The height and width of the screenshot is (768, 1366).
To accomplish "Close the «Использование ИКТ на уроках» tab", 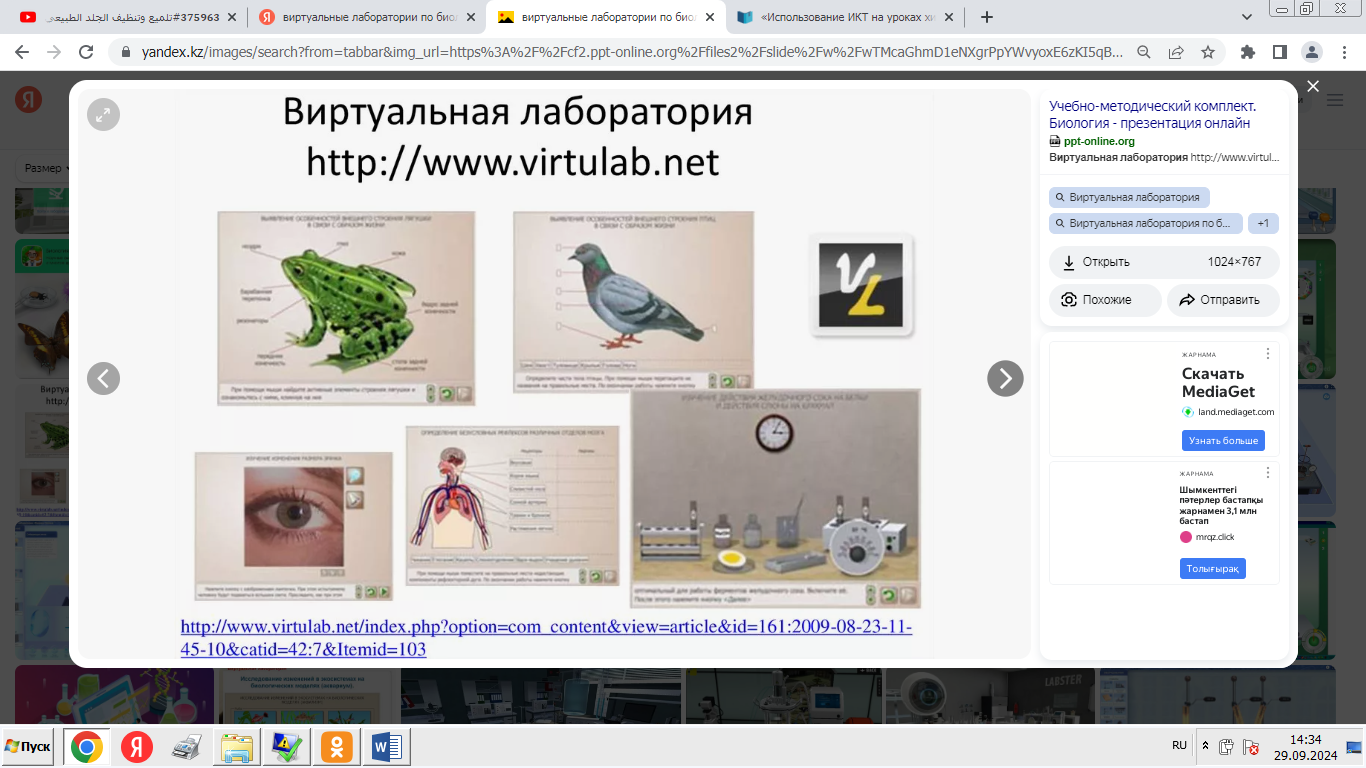I will tap(947, 17).
